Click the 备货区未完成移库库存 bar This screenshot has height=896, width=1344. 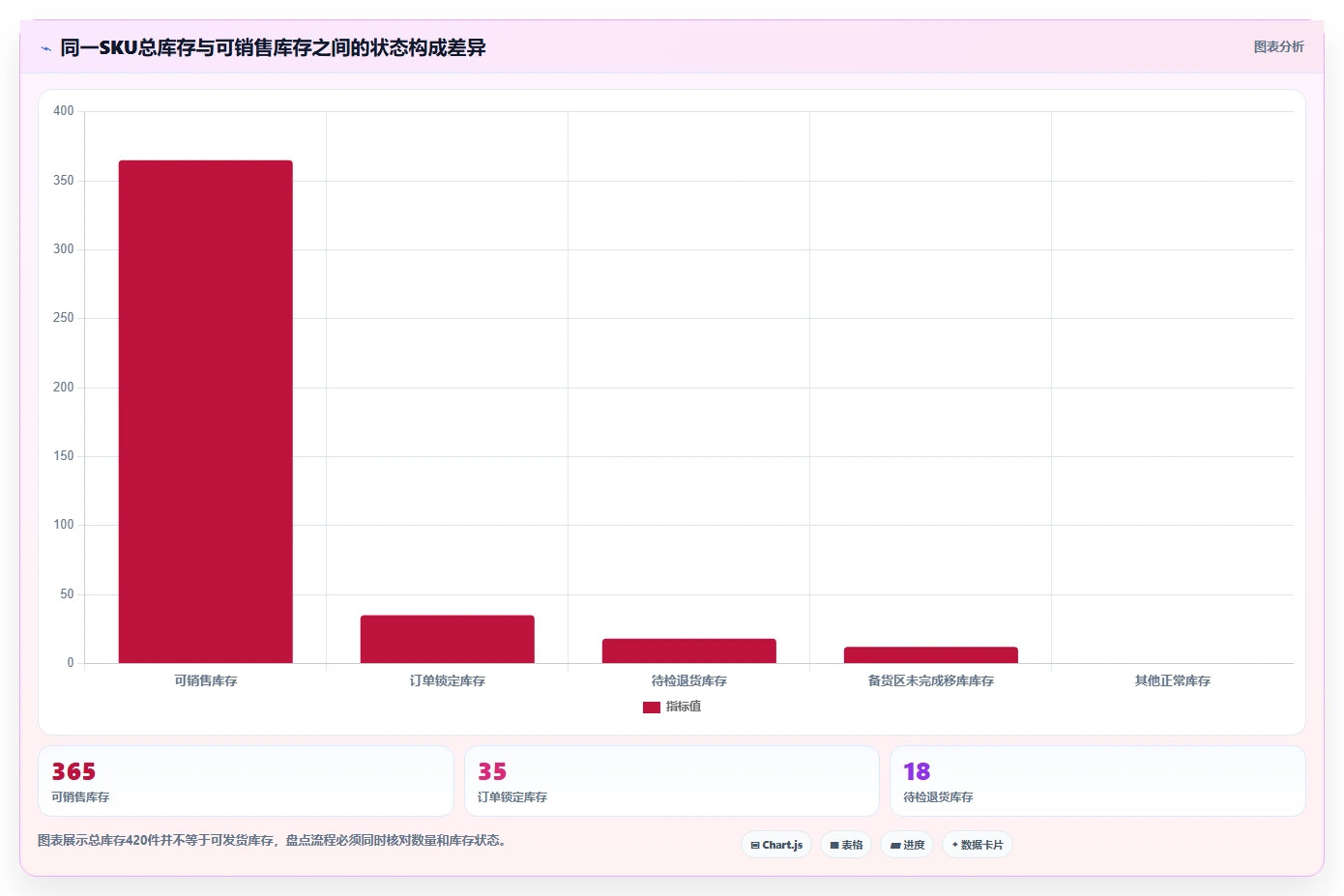[930, 654]
